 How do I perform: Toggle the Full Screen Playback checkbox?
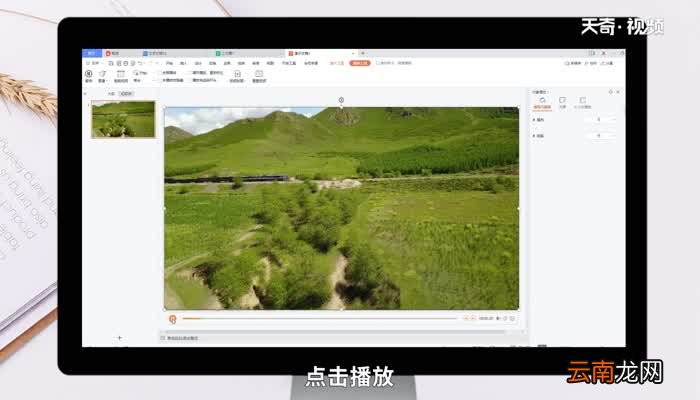[159, 73]
